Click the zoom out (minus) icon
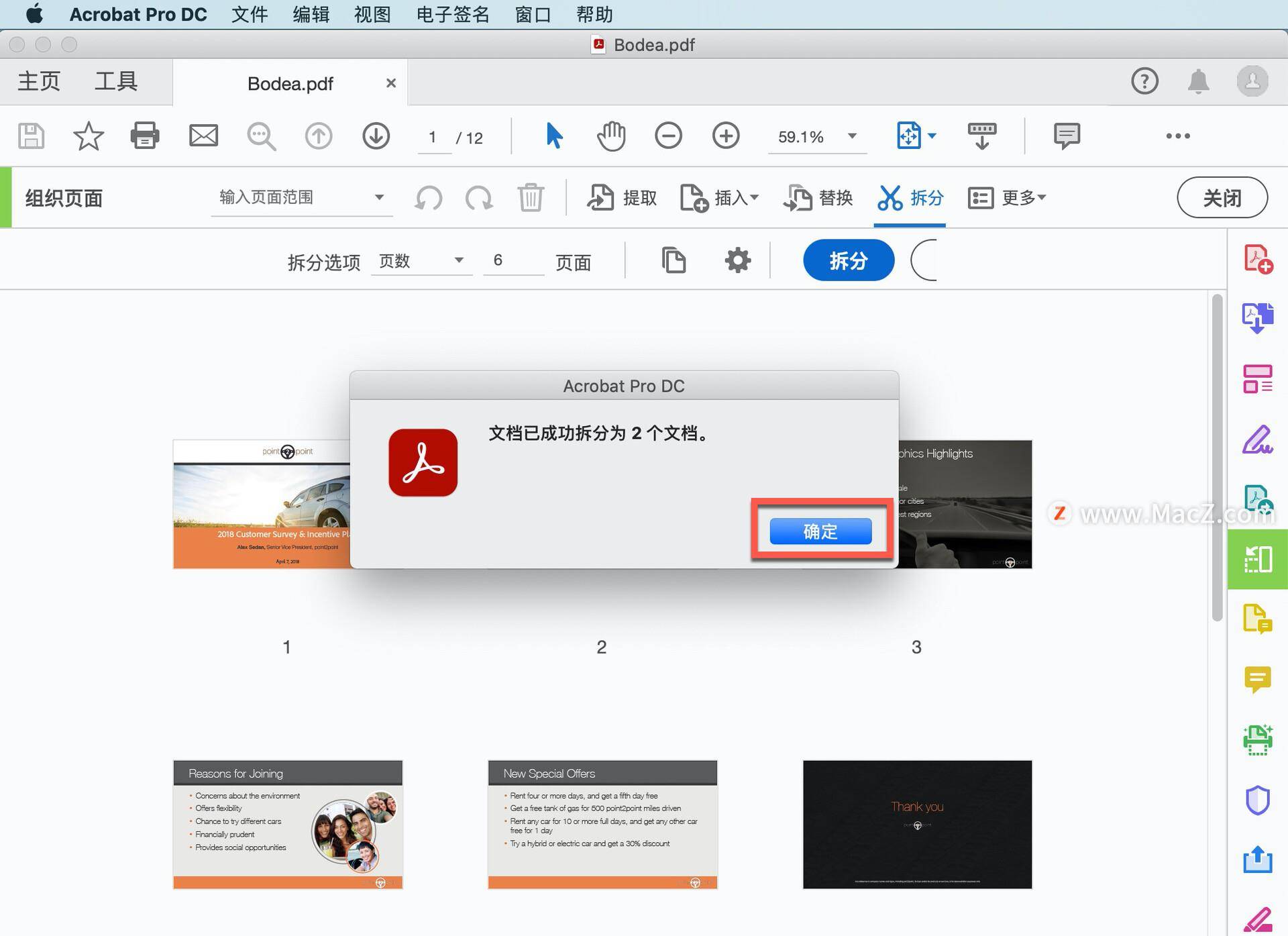This screenshot has height=936, width=1288. click(668, 136)
